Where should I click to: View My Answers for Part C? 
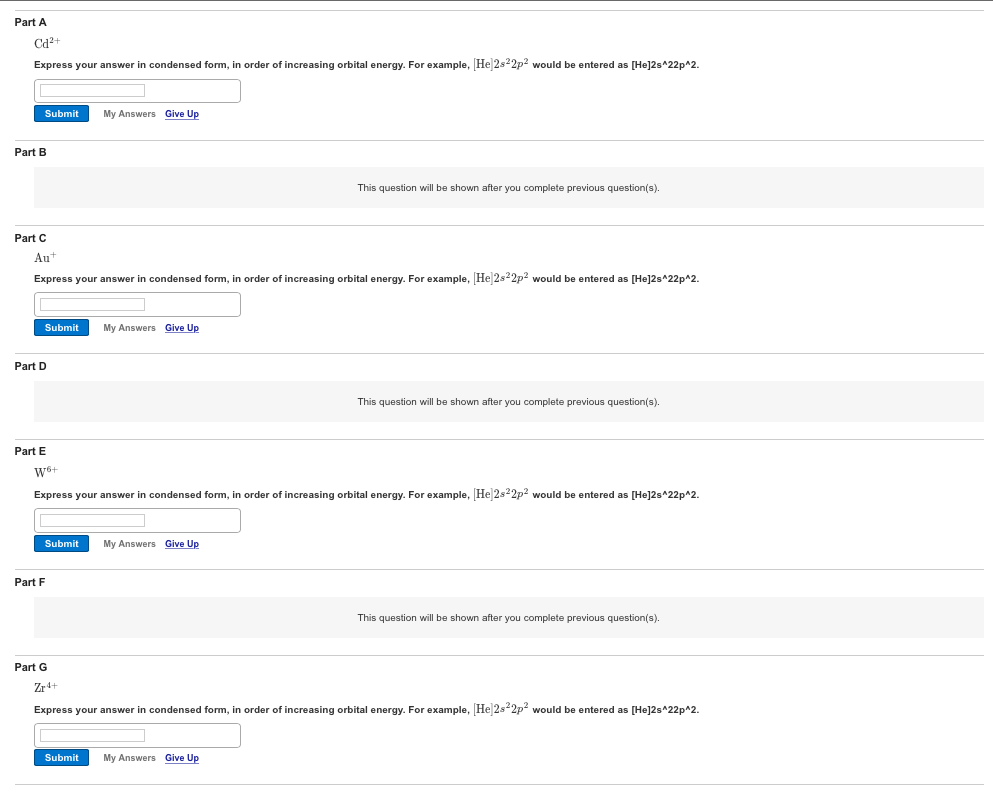click(x=129, y=328)
